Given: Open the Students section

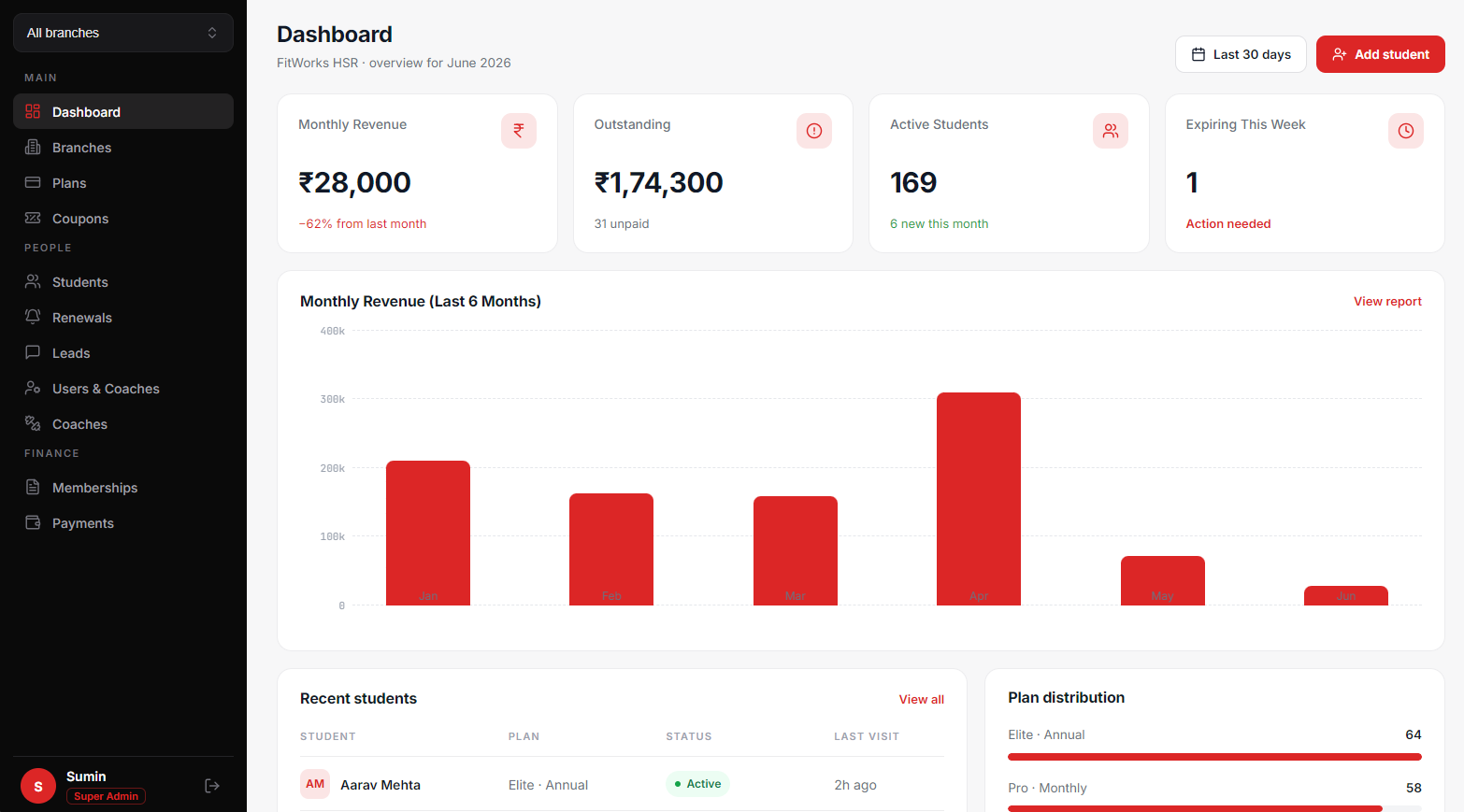Looking at the screenshot, I should tap(123, 281).
